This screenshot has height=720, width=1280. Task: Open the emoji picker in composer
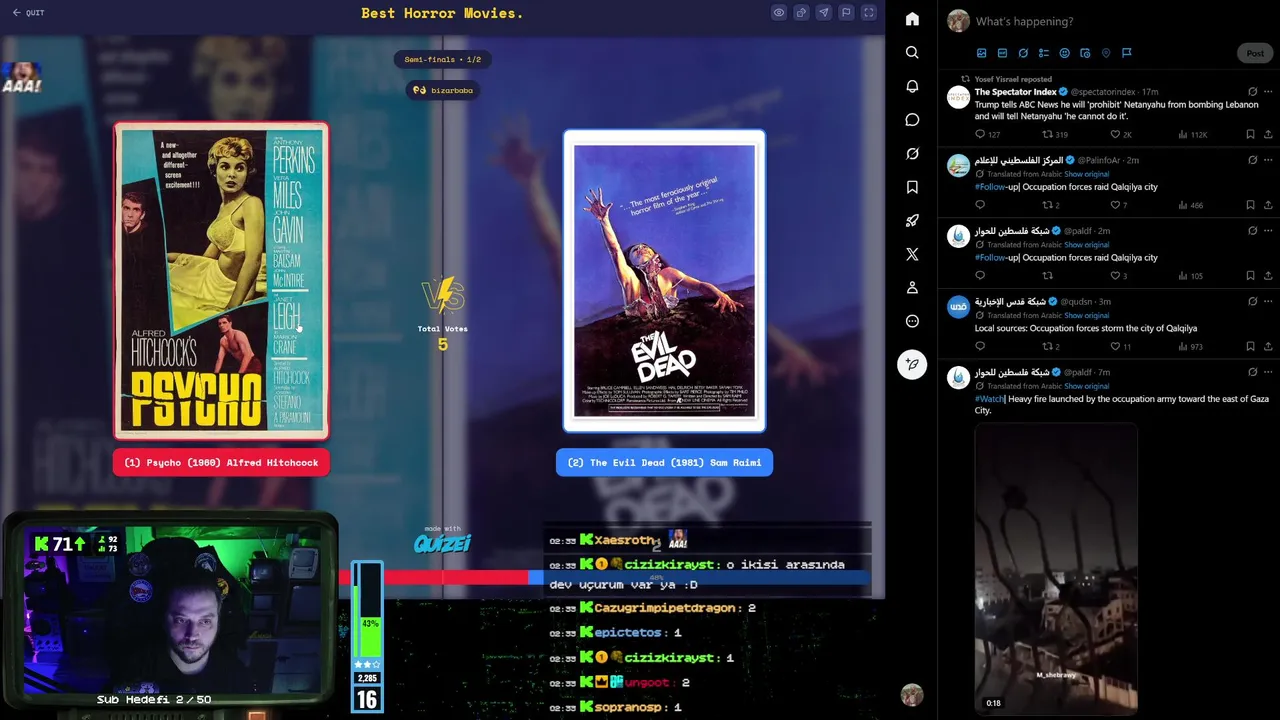click(1064, 53)
